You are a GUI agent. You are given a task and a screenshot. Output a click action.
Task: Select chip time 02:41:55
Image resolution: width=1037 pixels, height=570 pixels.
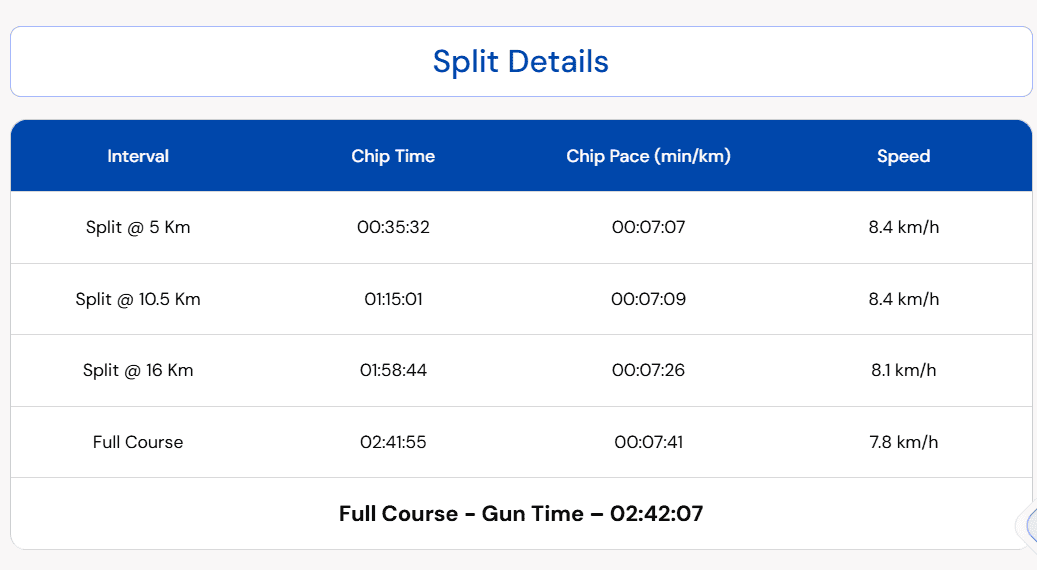pos(393,442)
